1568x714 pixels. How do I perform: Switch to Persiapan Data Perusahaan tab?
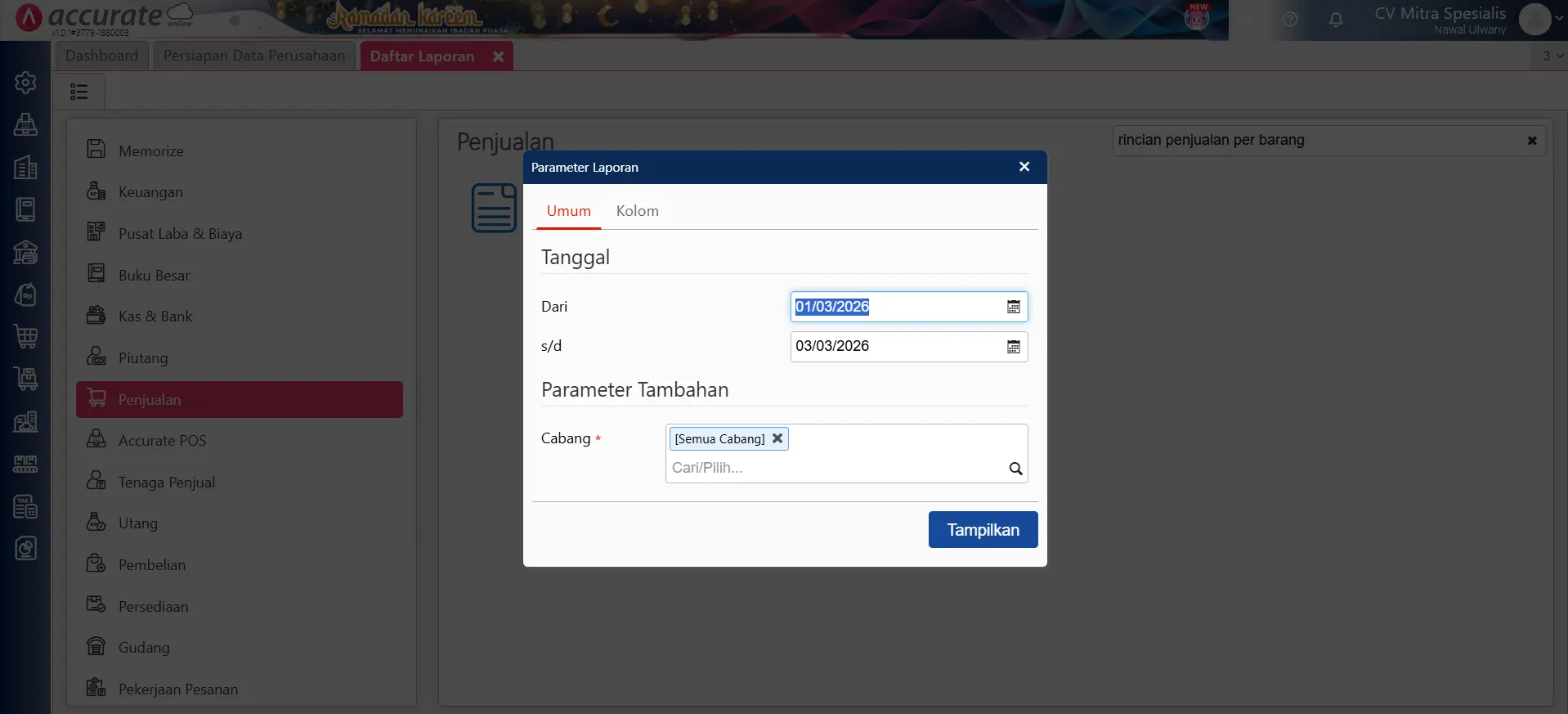pyautogui.click(x=254, y=56)
